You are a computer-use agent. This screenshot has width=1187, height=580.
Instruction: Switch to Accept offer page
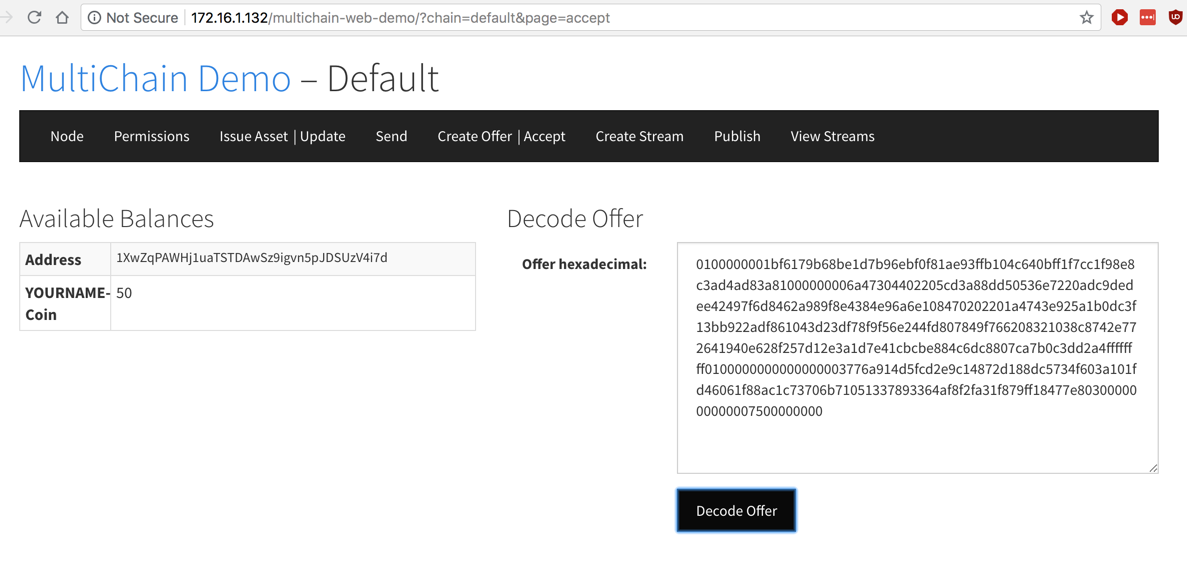[x=545, y=136]
